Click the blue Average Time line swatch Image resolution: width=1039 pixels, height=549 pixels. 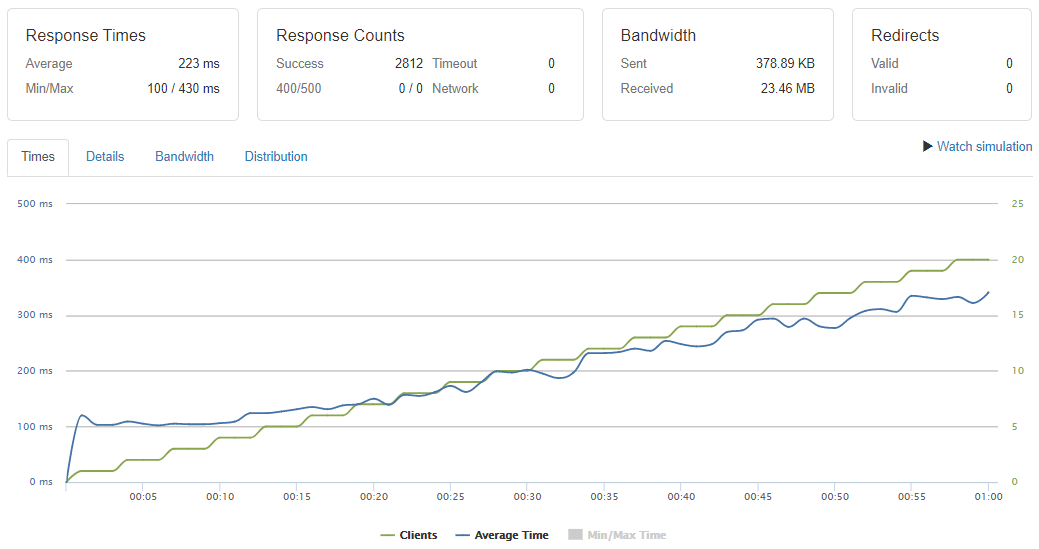pos(462,536)
